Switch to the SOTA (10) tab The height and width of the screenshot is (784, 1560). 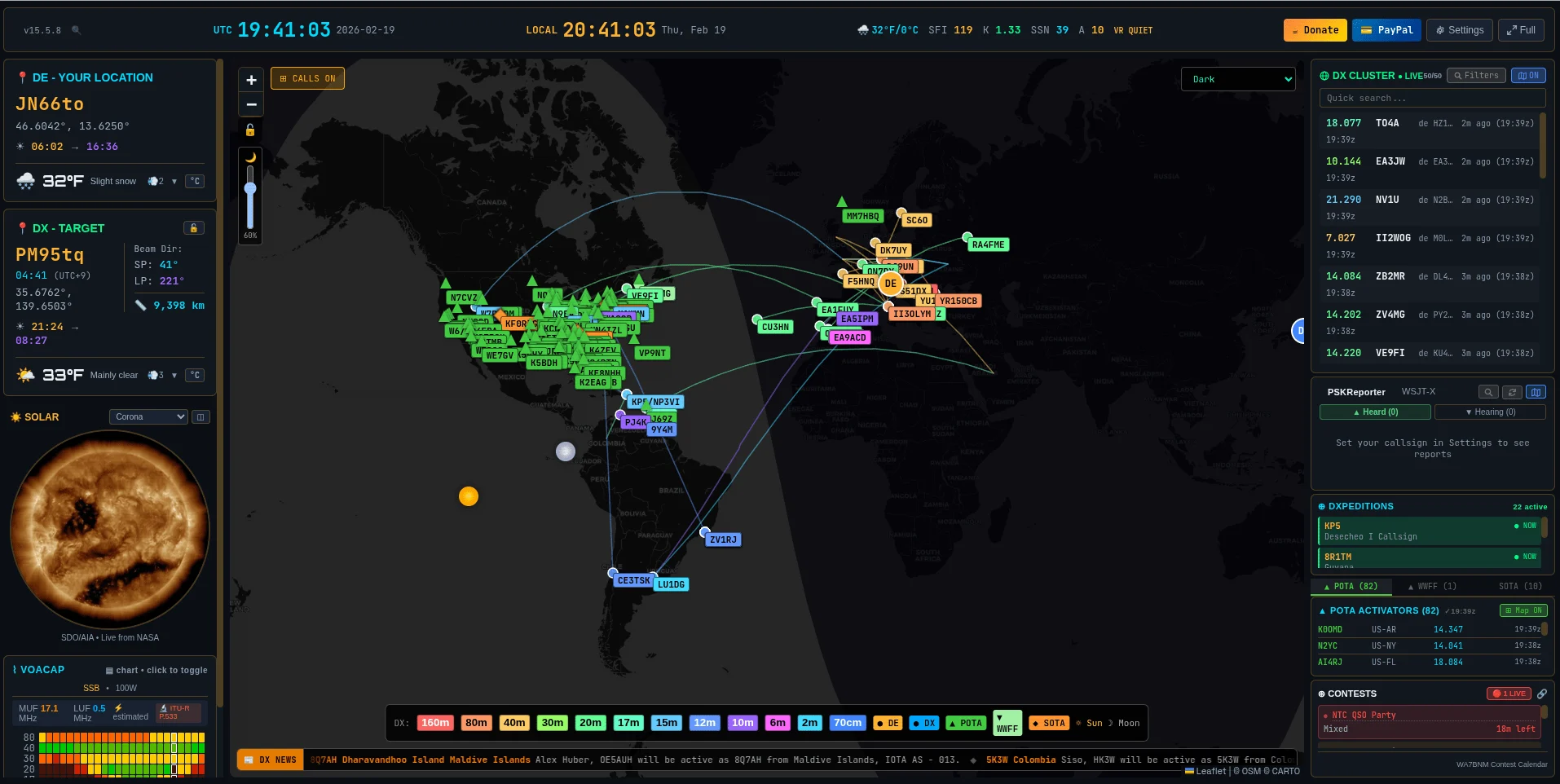[1519, 586]
